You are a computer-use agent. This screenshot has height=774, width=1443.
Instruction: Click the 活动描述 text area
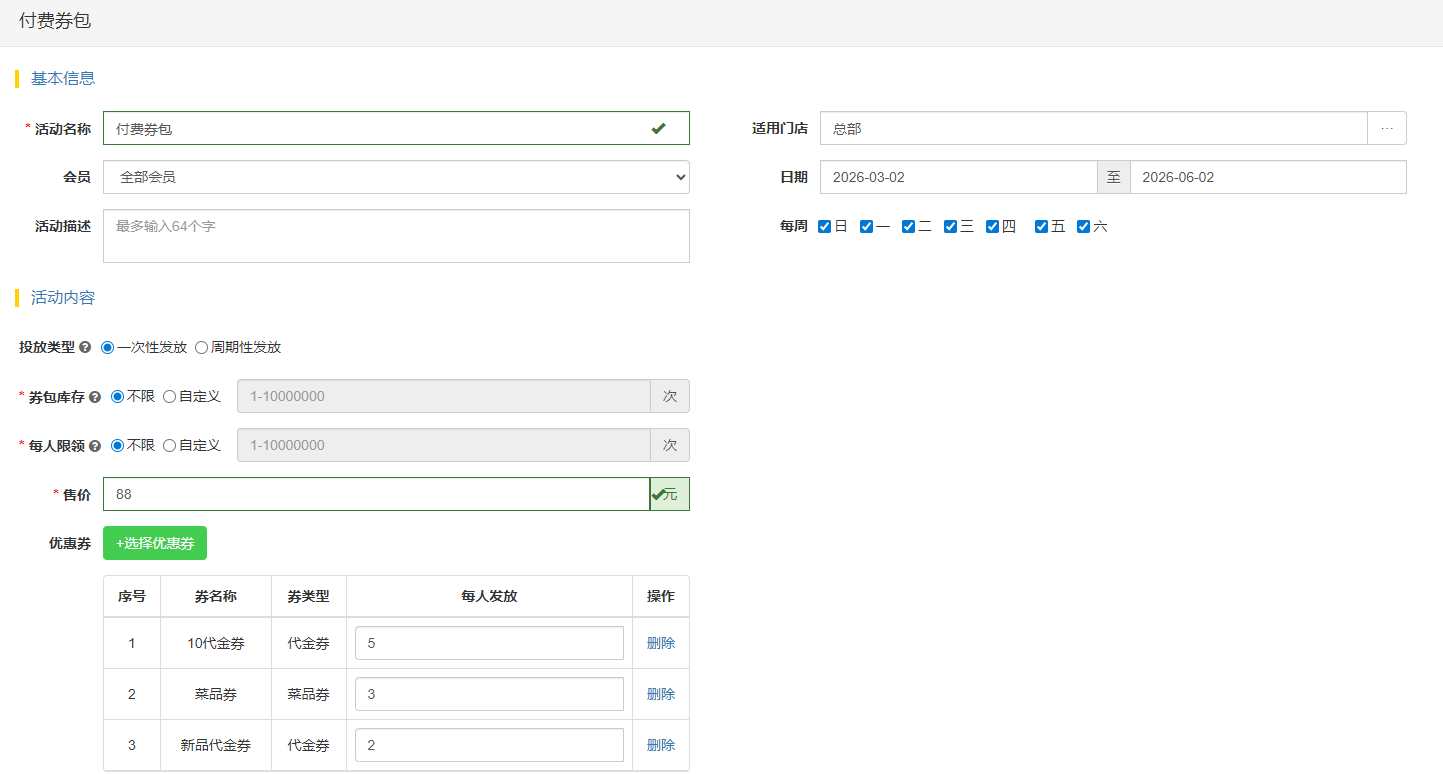[396, 236]
